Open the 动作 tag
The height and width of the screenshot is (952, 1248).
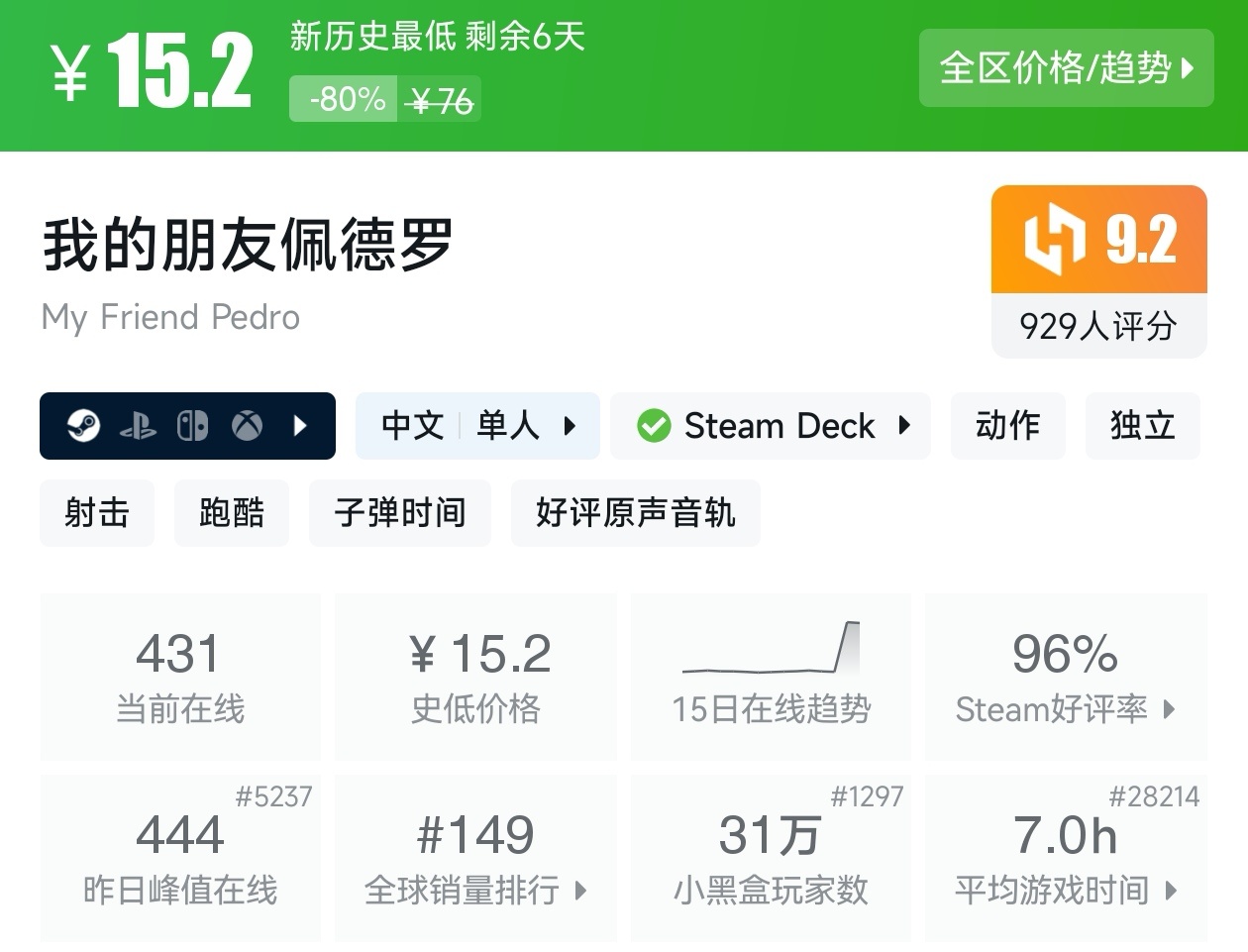click(x=1008, y=426)
